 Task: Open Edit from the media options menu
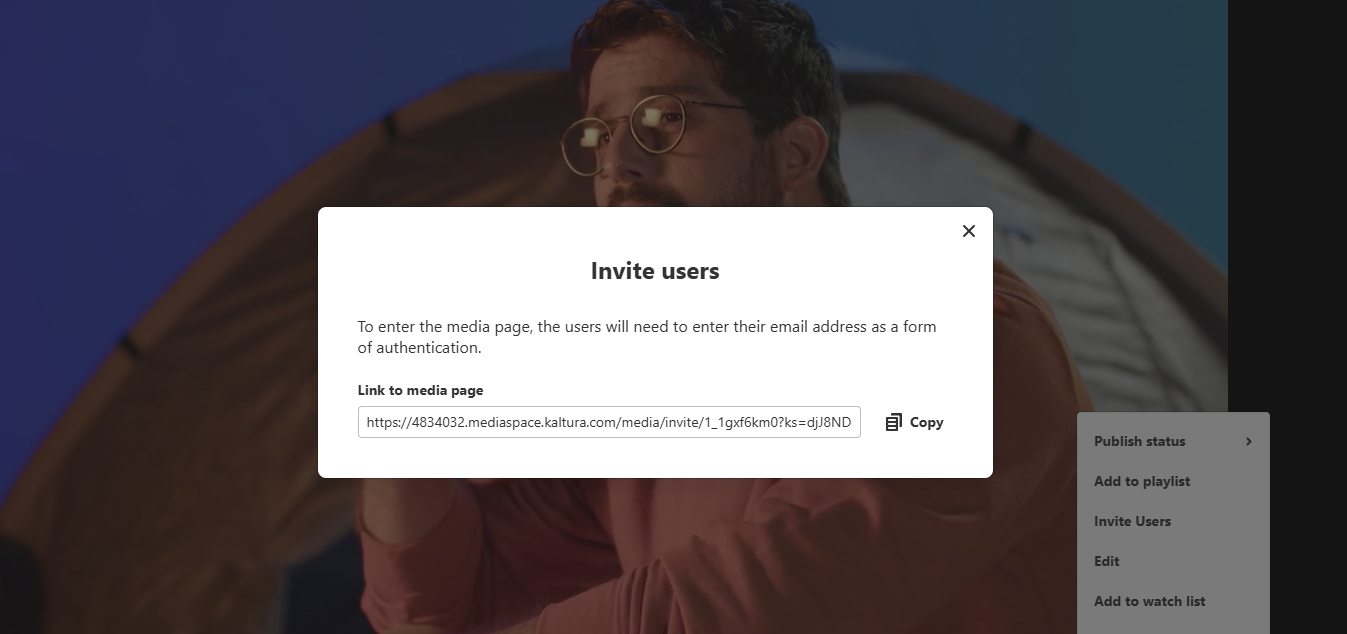pyautogui.click(x=1106, y=561)
